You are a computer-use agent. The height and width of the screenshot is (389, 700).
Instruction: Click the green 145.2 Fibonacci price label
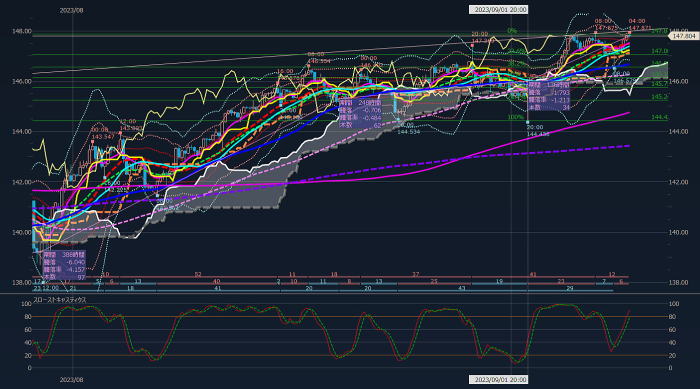[x=659, y=96]
